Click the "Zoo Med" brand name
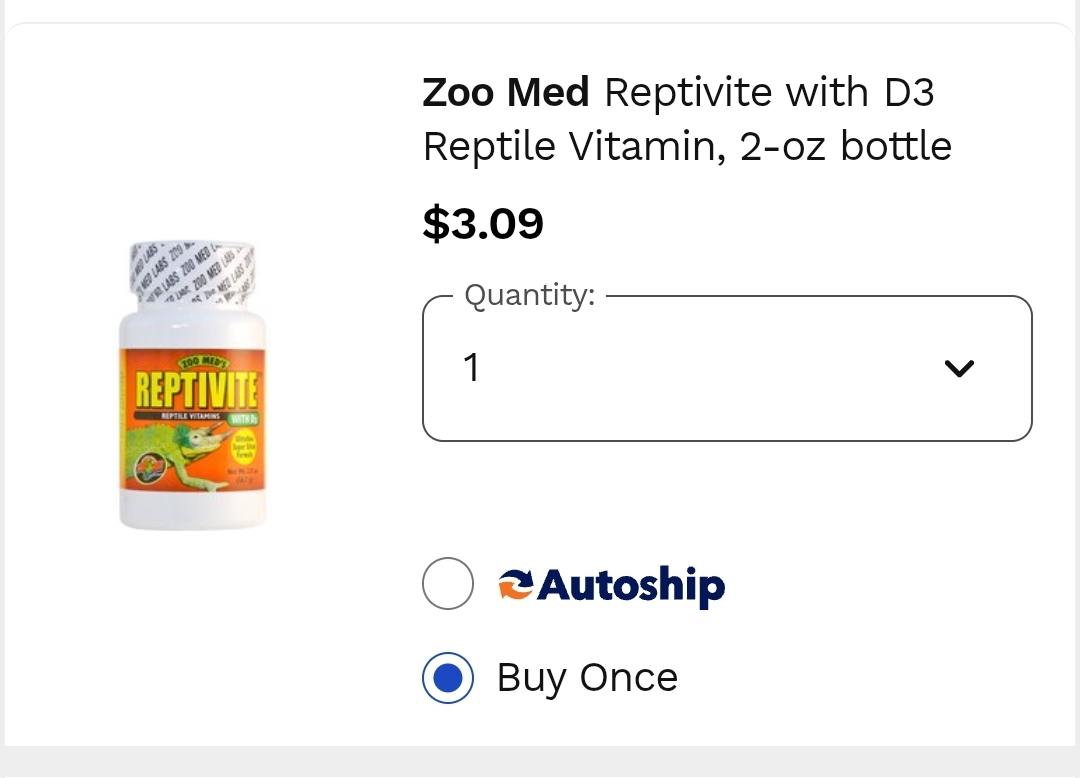 (506, 93)
